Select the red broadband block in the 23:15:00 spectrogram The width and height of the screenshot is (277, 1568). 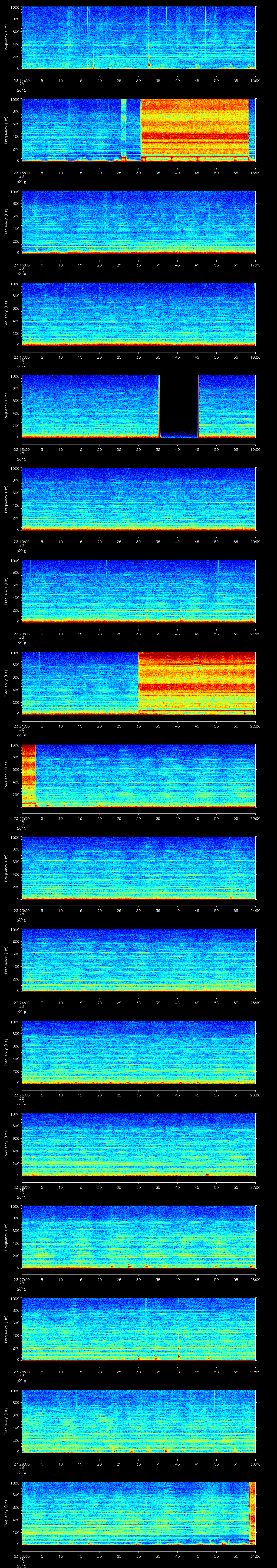tap(195, 130)
